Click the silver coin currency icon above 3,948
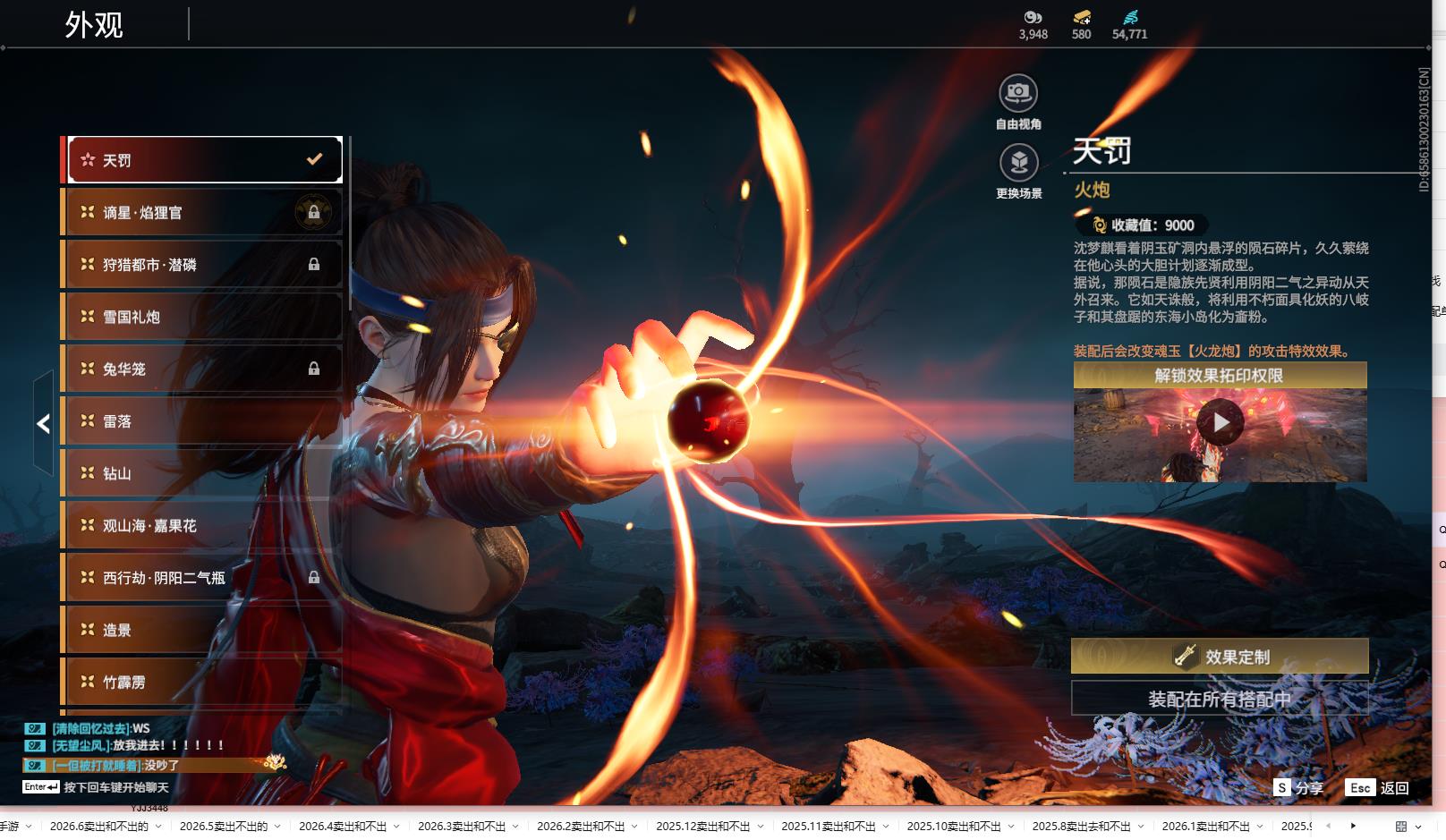Image resolution: width=1446 pixels, height=840 pixels. click(1033, 17)
